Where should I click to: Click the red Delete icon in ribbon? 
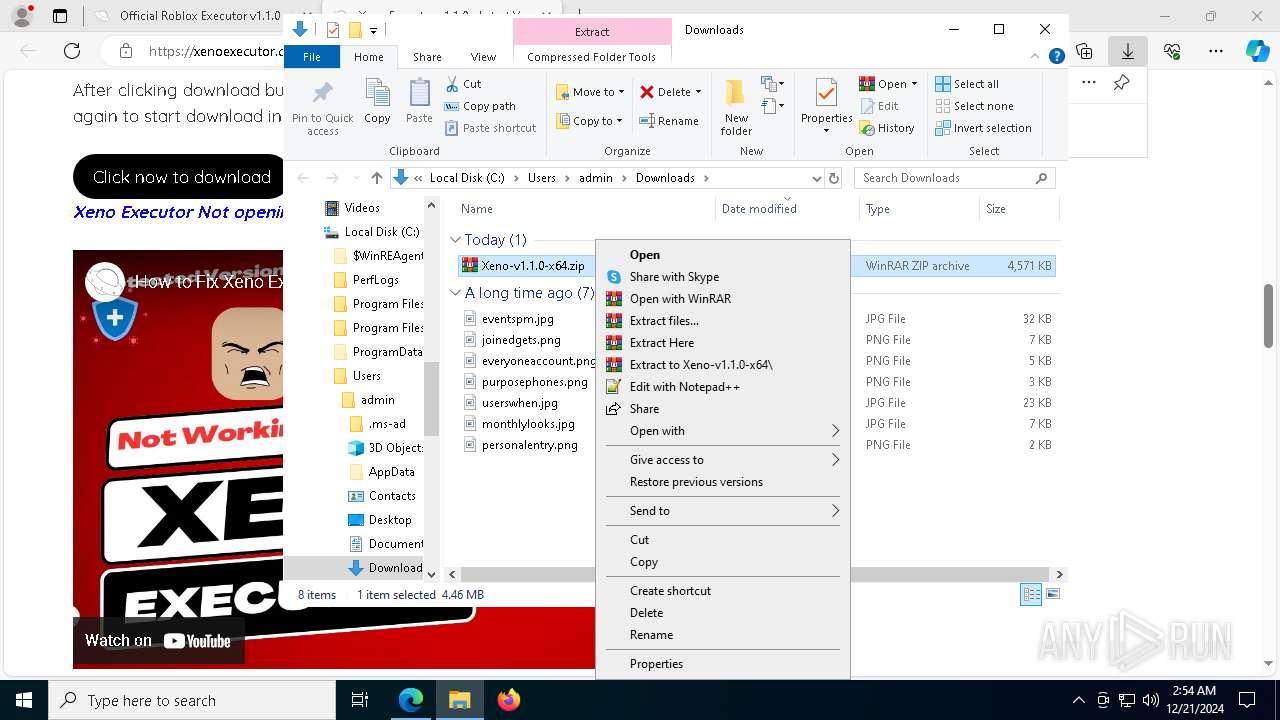[x=647, y=92]
